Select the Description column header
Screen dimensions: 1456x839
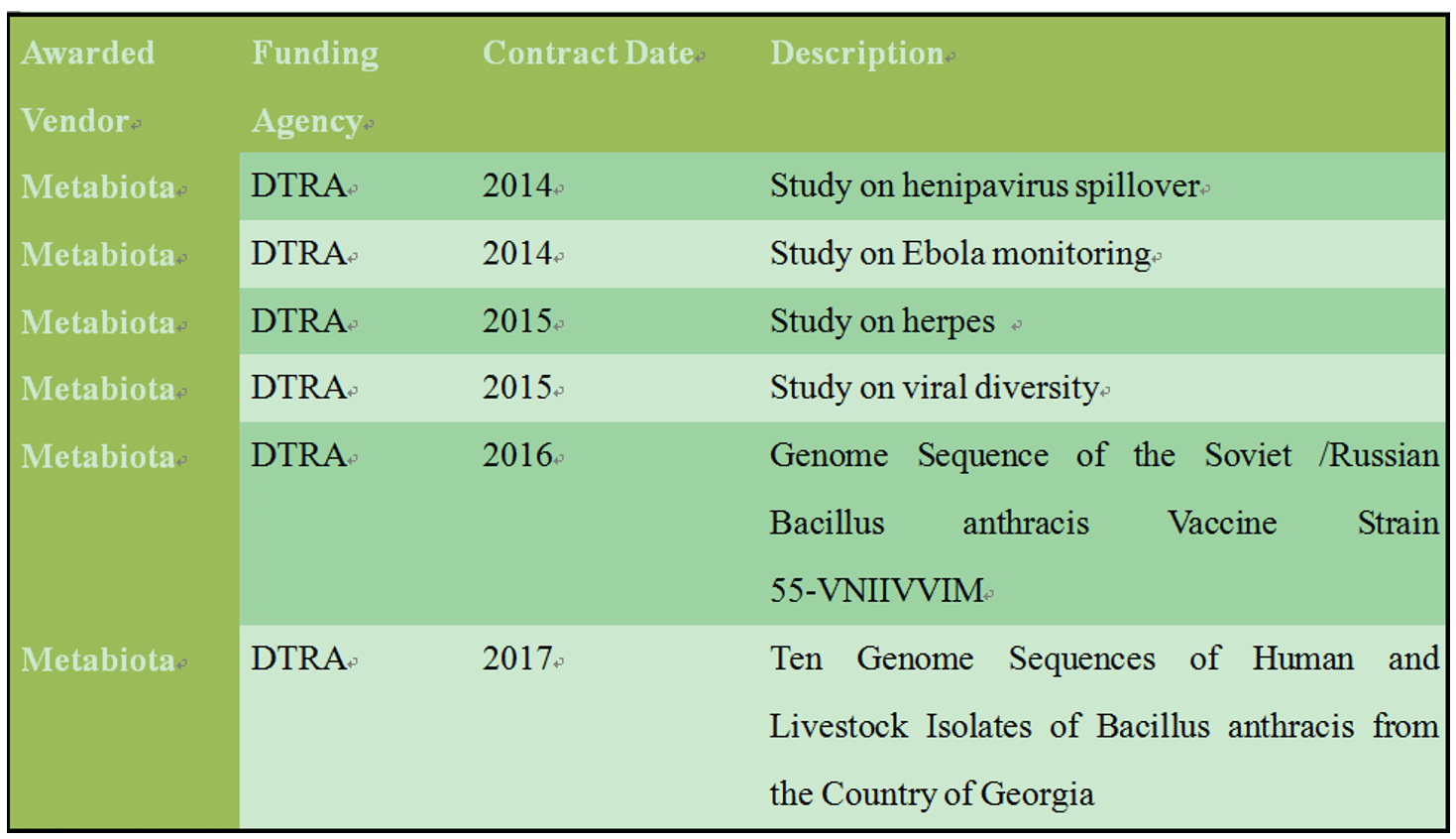856,54
